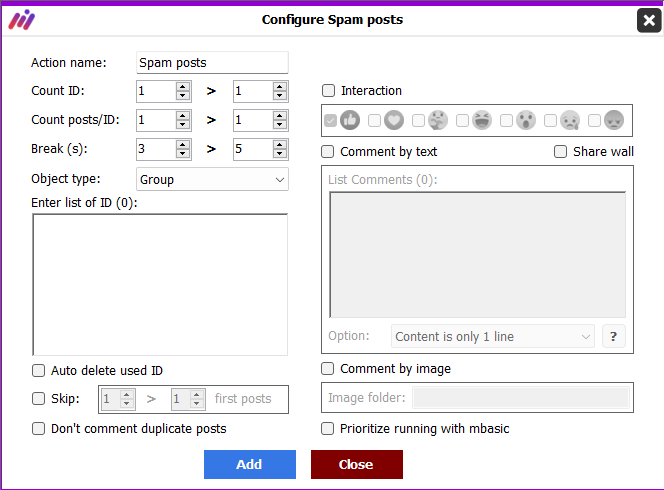Expand the Content is only 1 line dropdown
Screen dimensions: 664x490
coord(492,336)
